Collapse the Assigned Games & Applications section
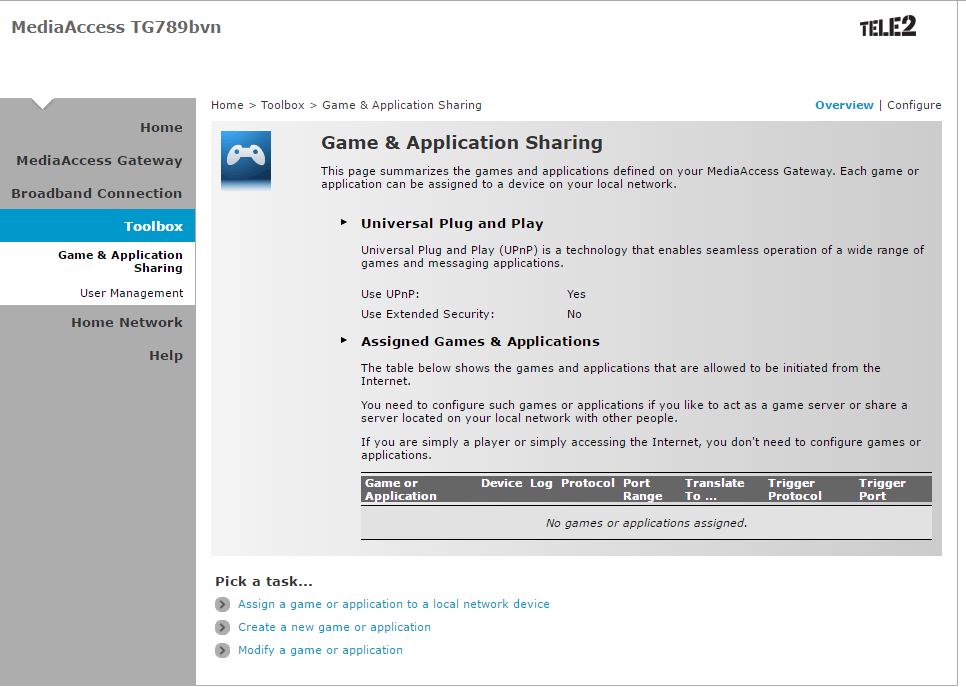Image resolution: width=966 pixels, height=687 pixels. click(344, 340)
